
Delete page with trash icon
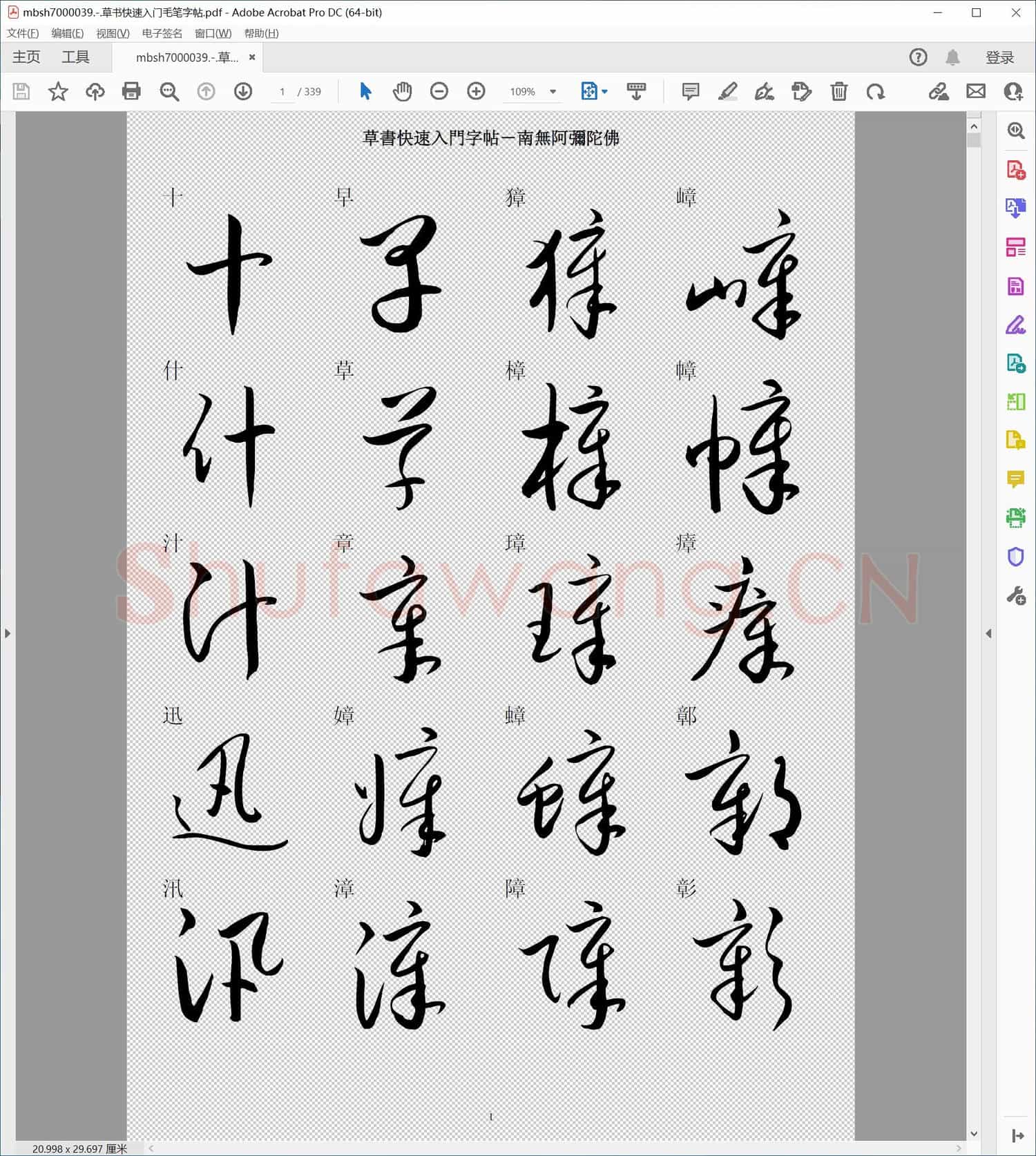point(838,91)
